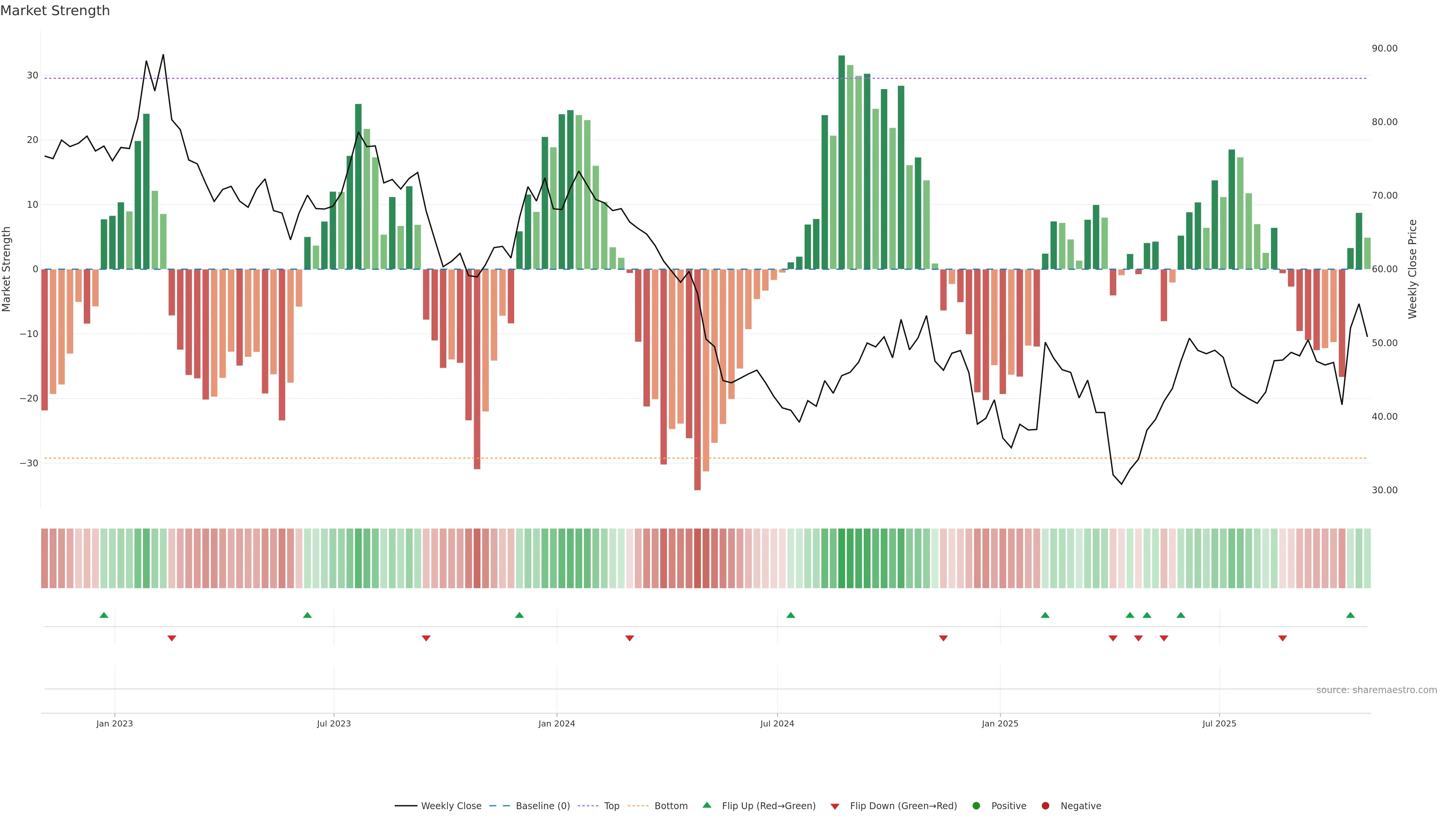Click Flip Up green triangle legend icon
Screen dimensions: 1456x819
[x=706, y=805]
